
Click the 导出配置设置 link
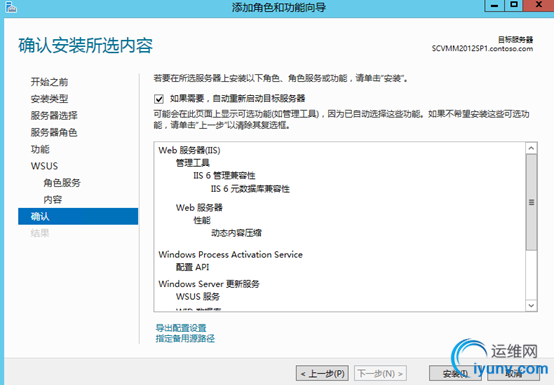pos(181,328)
